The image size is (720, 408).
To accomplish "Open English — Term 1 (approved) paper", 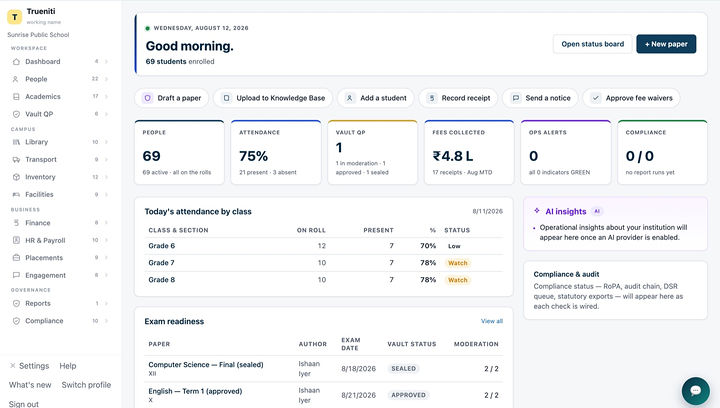I will pos(195,391).
